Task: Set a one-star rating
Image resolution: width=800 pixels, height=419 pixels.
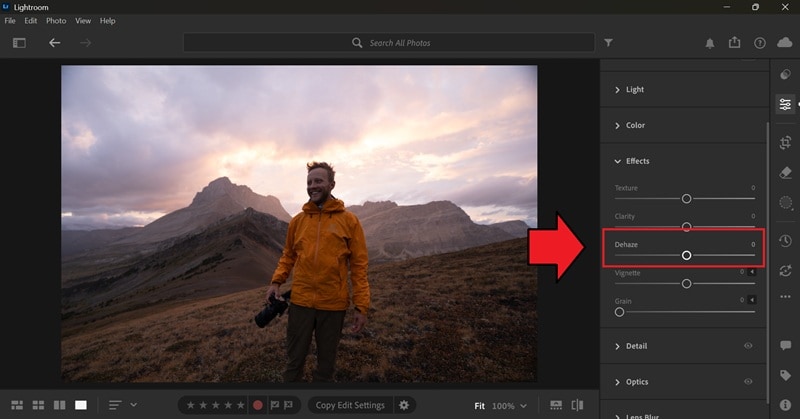Action: 191,405
